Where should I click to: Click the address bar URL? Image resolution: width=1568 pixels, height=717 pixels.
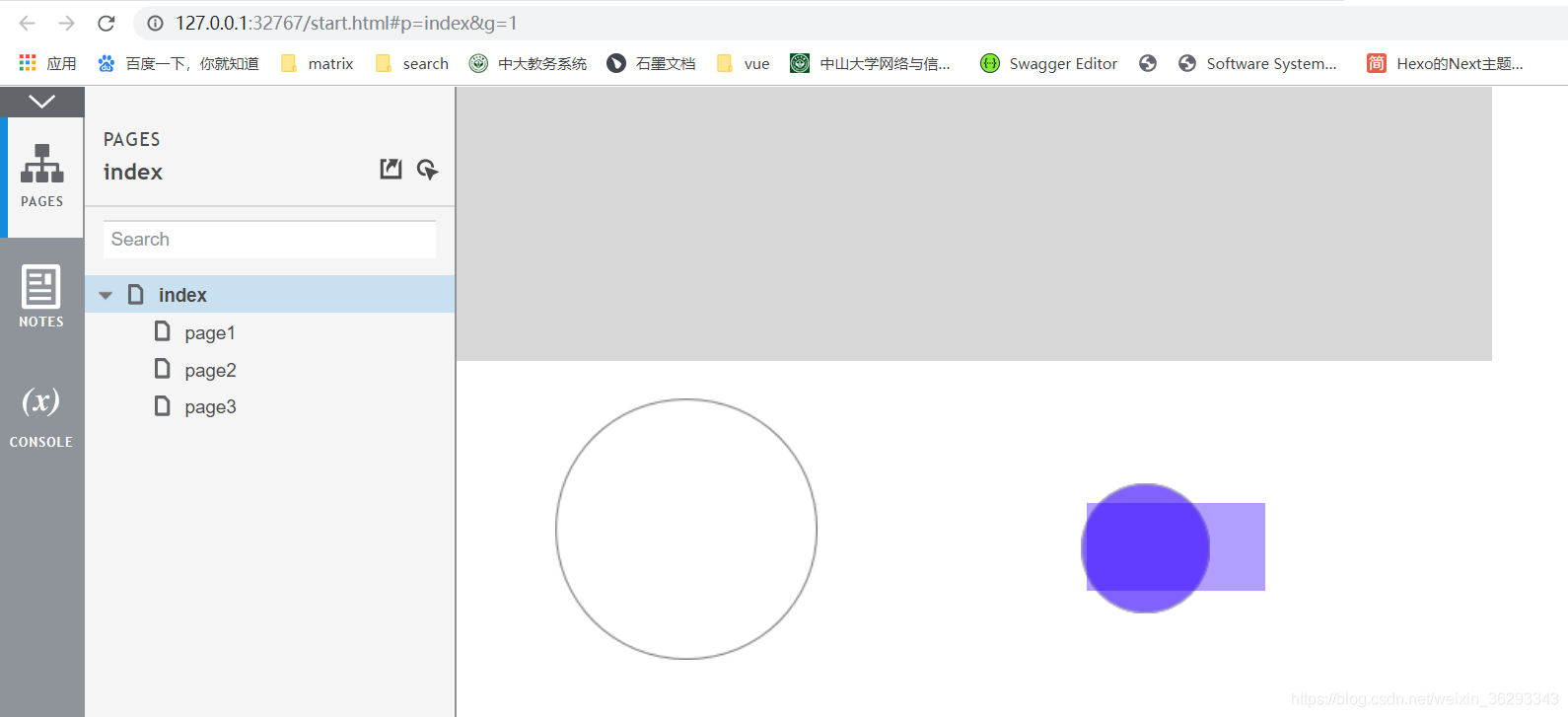[346, 23]
